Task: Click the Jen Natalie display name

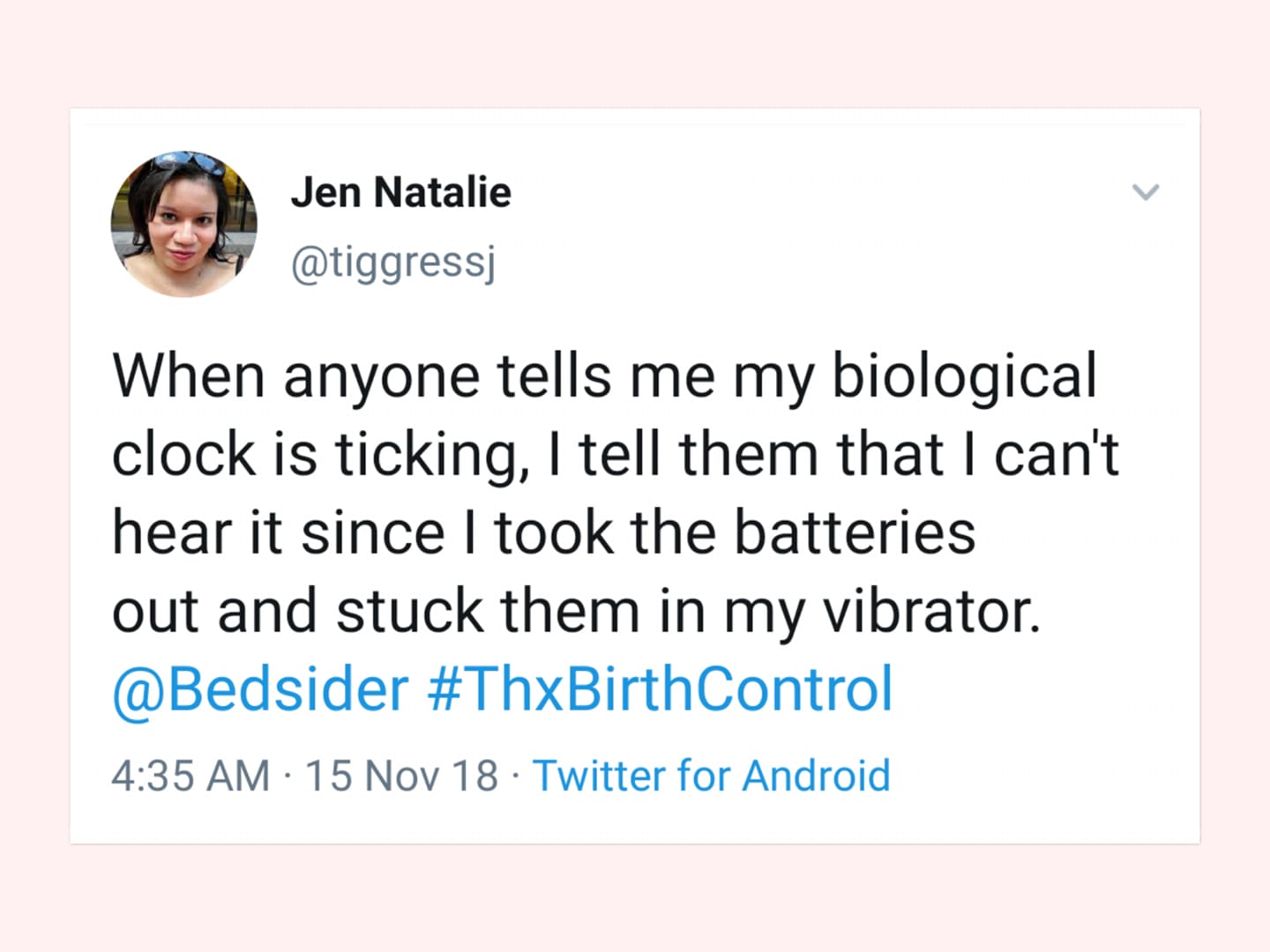Action: [x=401, y=192]
